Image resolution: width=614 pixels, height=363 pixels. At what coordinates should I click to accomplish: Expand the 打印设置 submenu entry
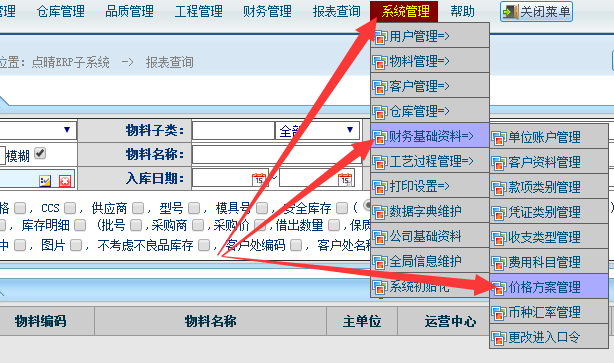(x=430, y=186)
